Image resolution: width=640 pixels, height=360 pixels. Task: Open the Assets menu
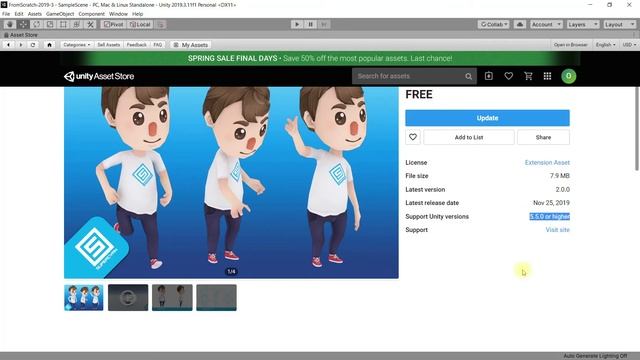pos(35,14)
